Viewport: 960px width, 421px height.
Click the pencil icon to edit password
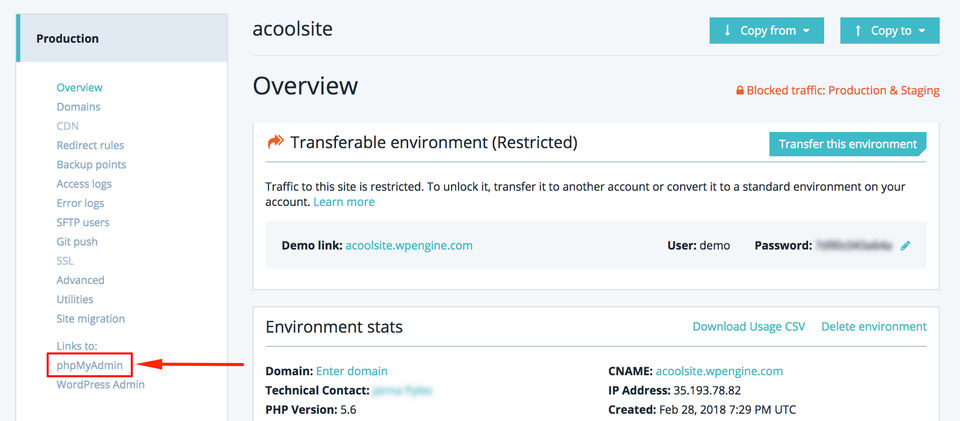coord(906,245)
